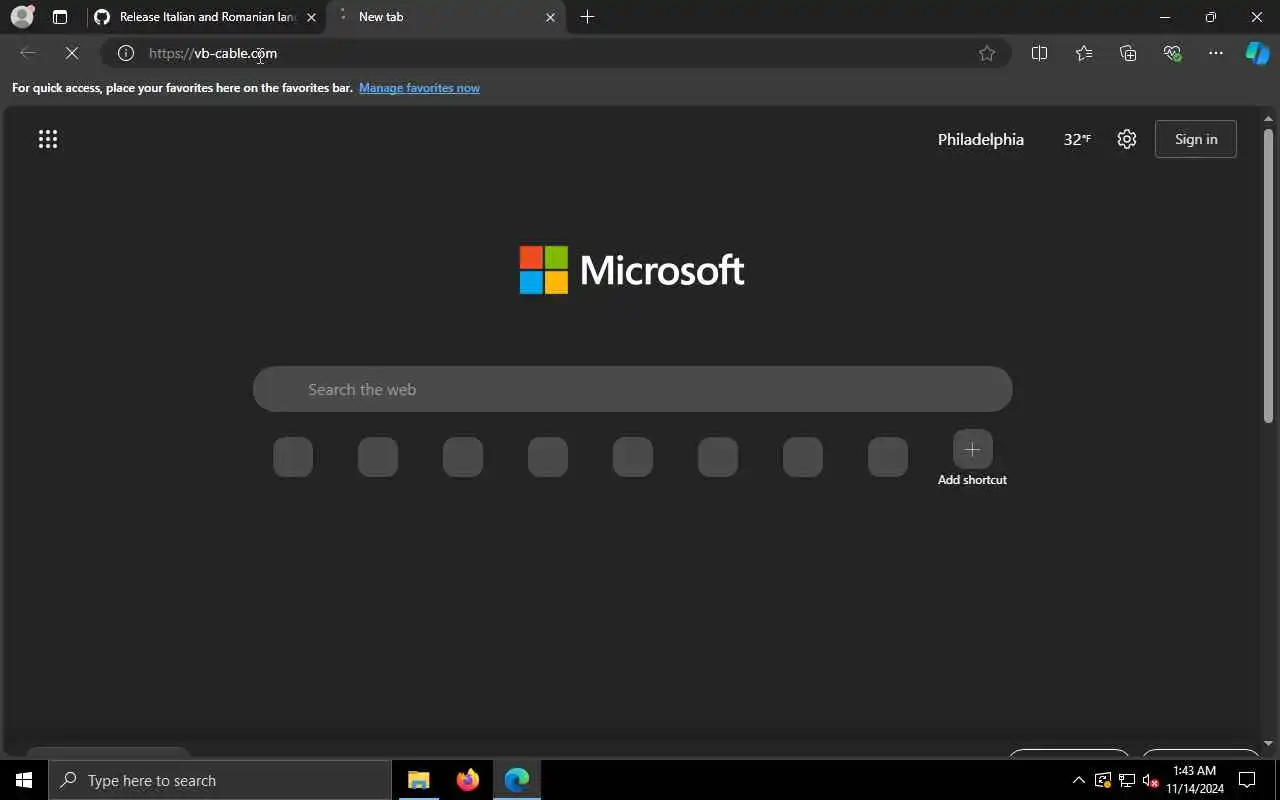Click Manage favorites now link

(419, 88)
